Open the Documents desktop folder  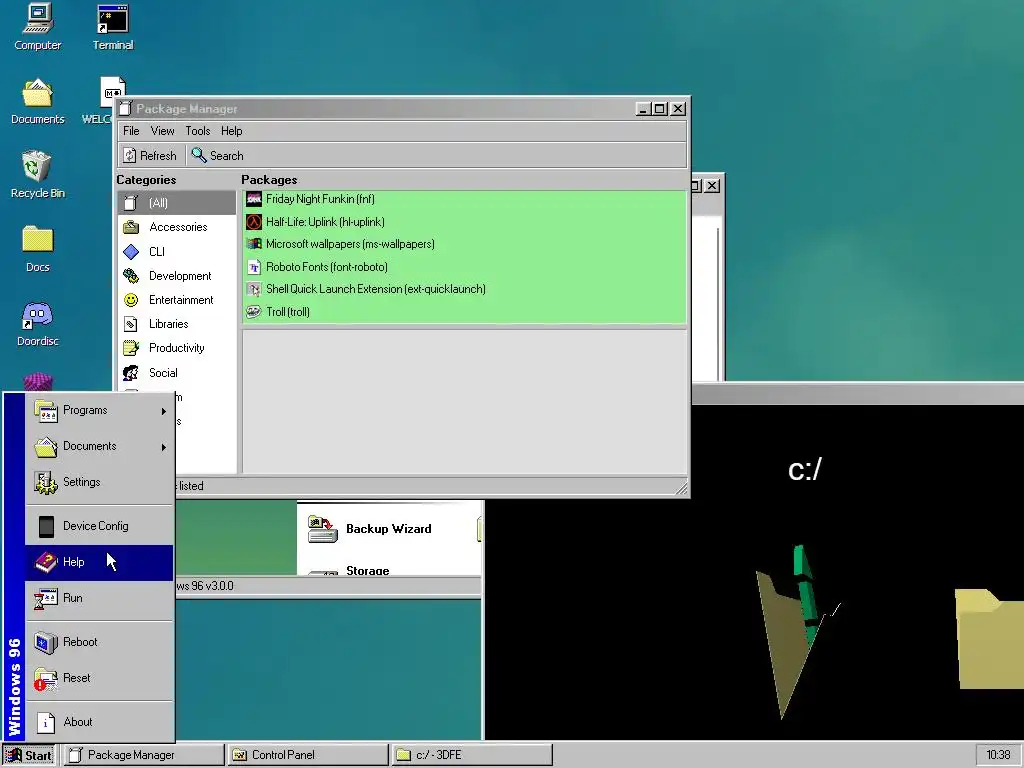coord(37,93)
